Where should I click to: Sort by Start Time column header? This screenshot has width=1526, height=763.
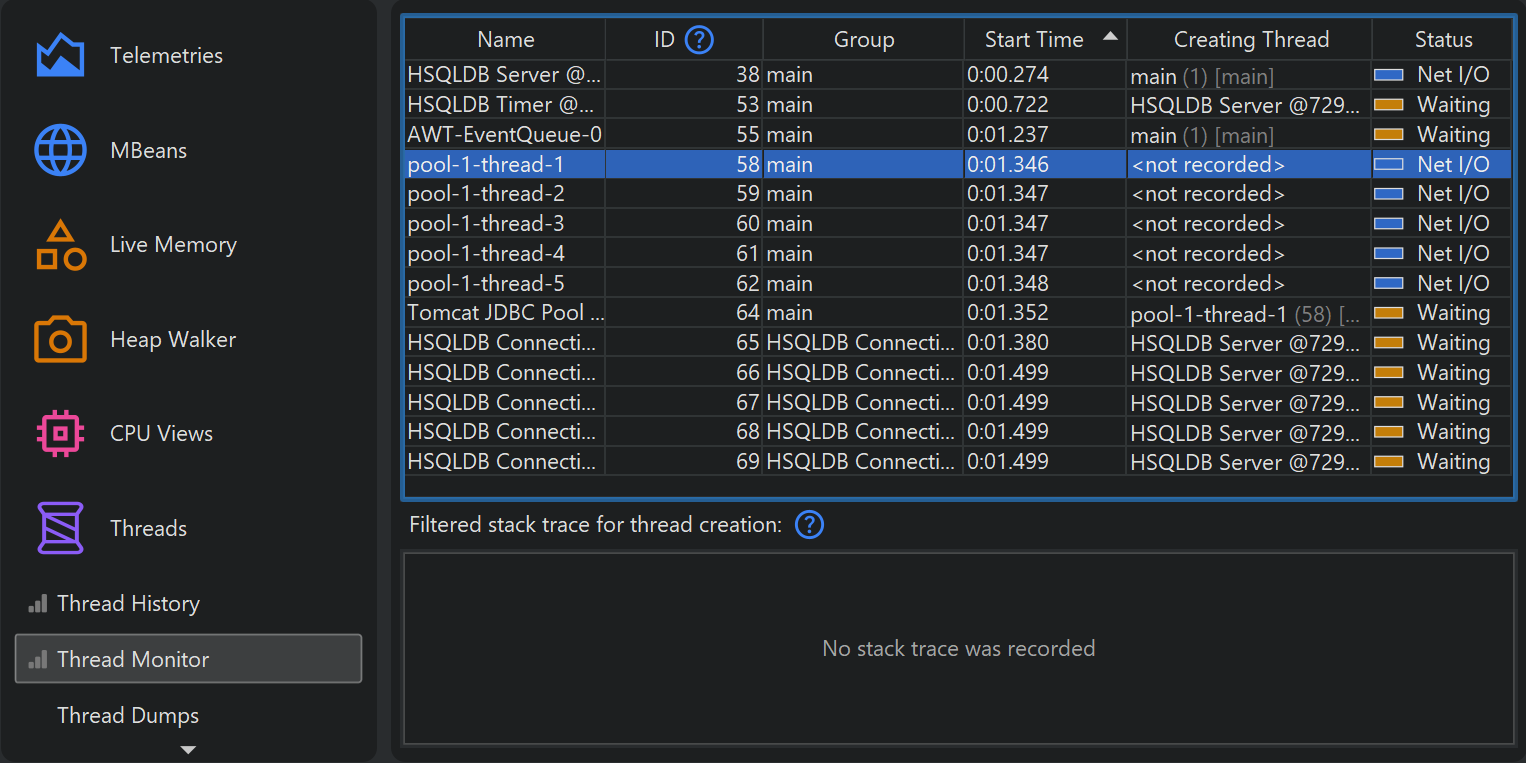1034,40
